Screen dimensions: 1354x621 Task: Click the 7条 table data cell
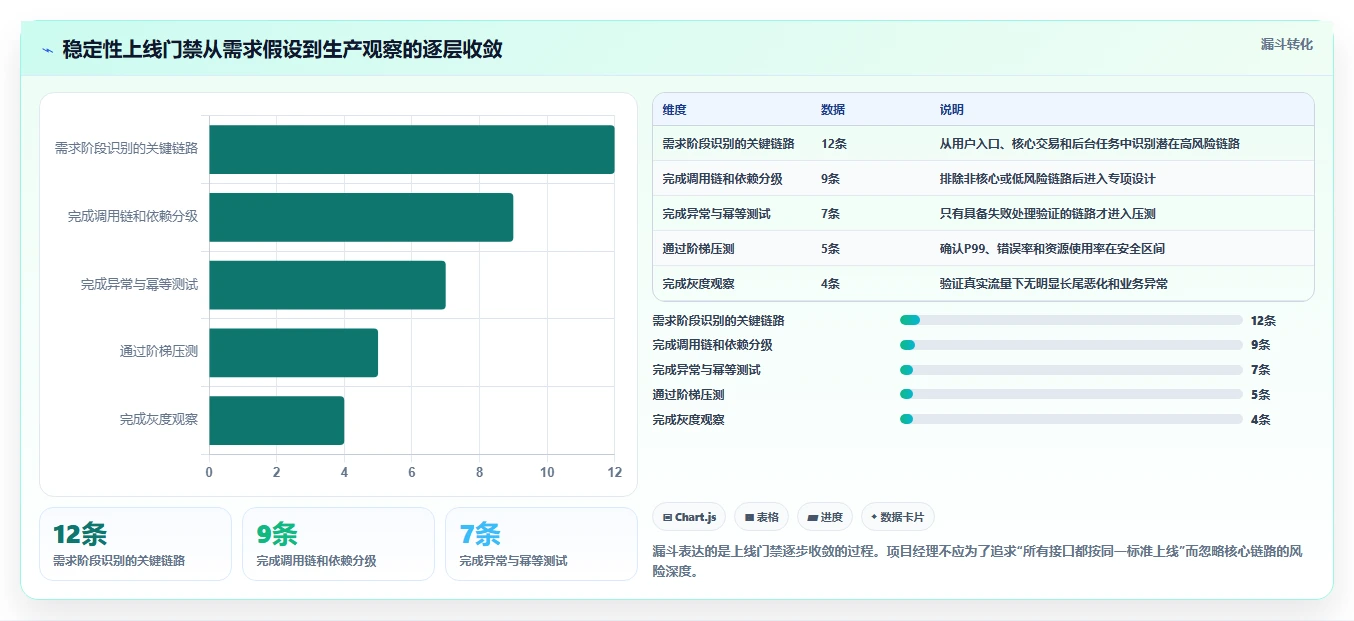pos(830,214)
